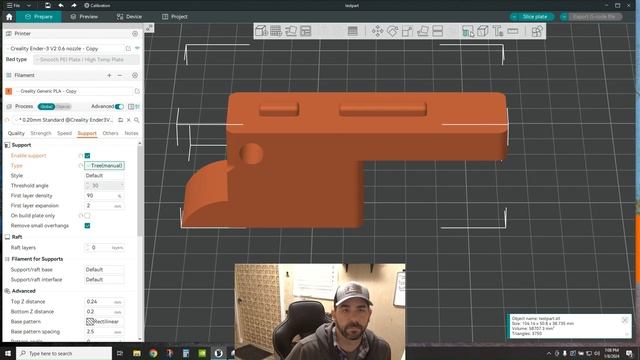Select the Lay on face tool
640x360 pixels.
[x=422, y=31]
